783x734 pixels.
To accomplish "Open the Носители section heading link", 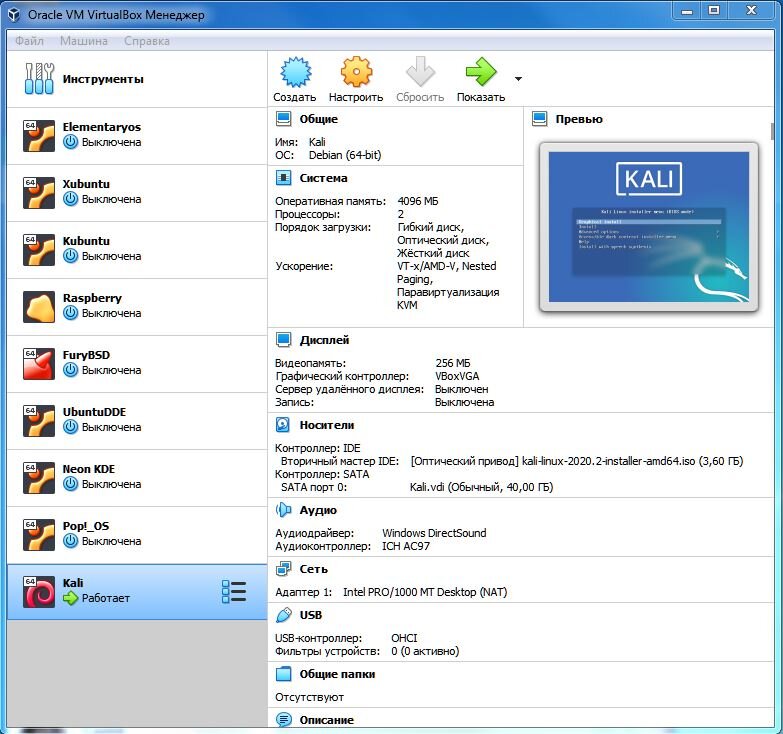I will click(327, 425).
